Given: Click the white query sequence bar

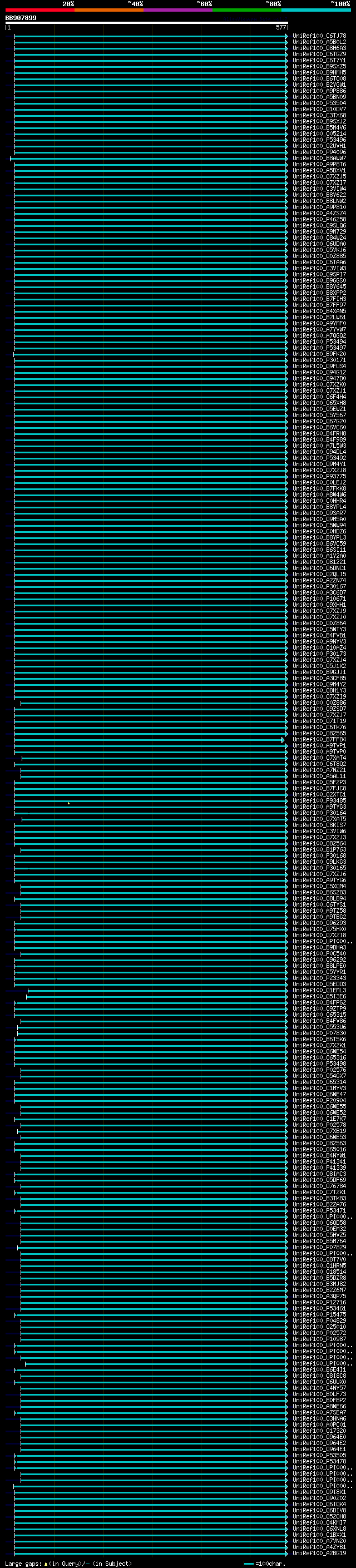Looking at the screenshot, I should [147, 22].
